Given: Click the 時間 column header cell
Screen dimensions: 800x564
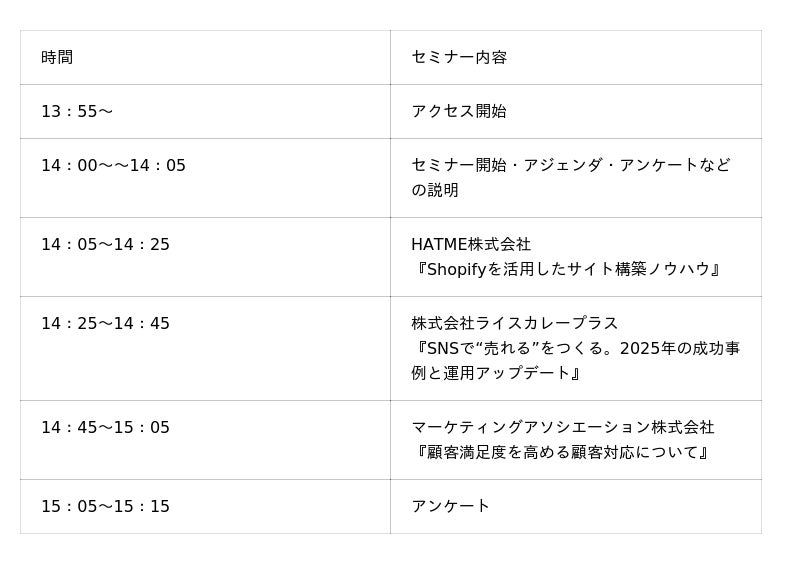Looking at the screenshot, I should [x=57, y=57].
